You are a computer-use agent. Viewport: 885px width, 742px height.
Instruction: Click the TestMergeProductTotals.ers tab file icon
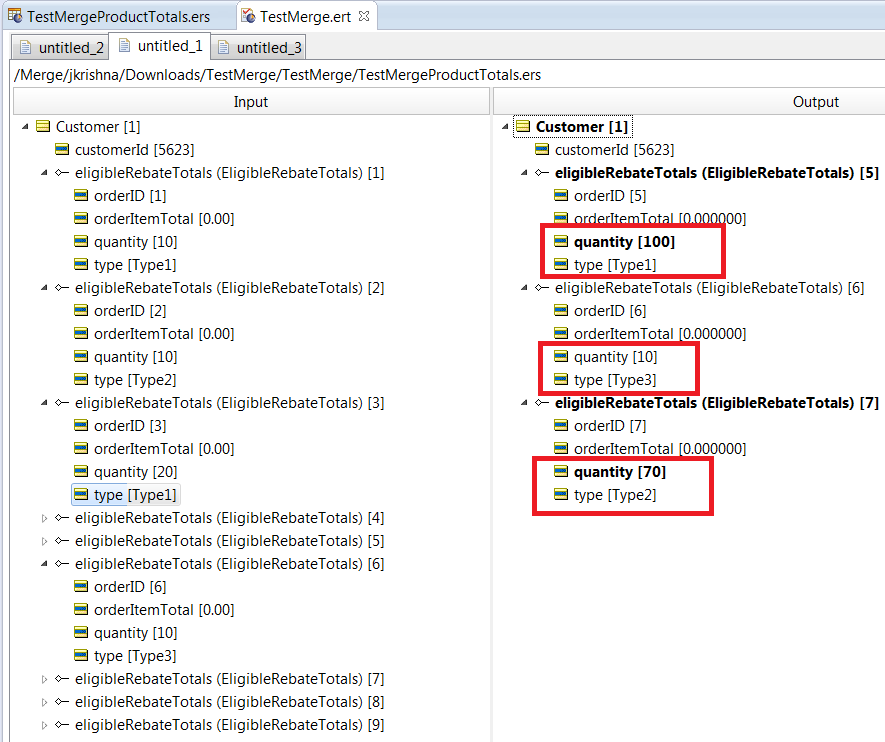click(15, 16)
